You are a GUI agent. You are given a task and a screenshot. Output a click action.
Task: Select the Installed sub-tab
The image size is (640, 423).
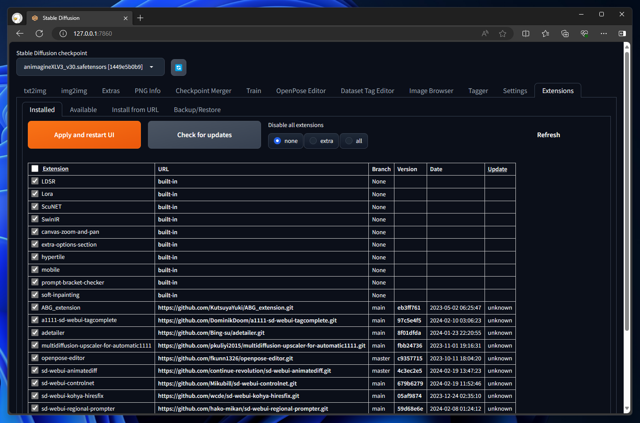42,109
